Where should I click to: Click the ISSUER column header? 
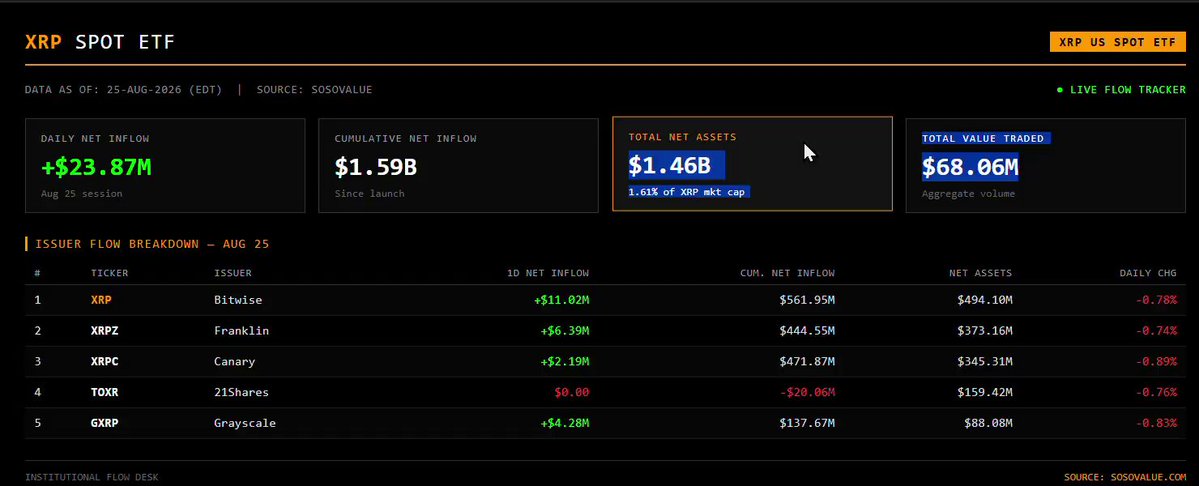[233, 273]
